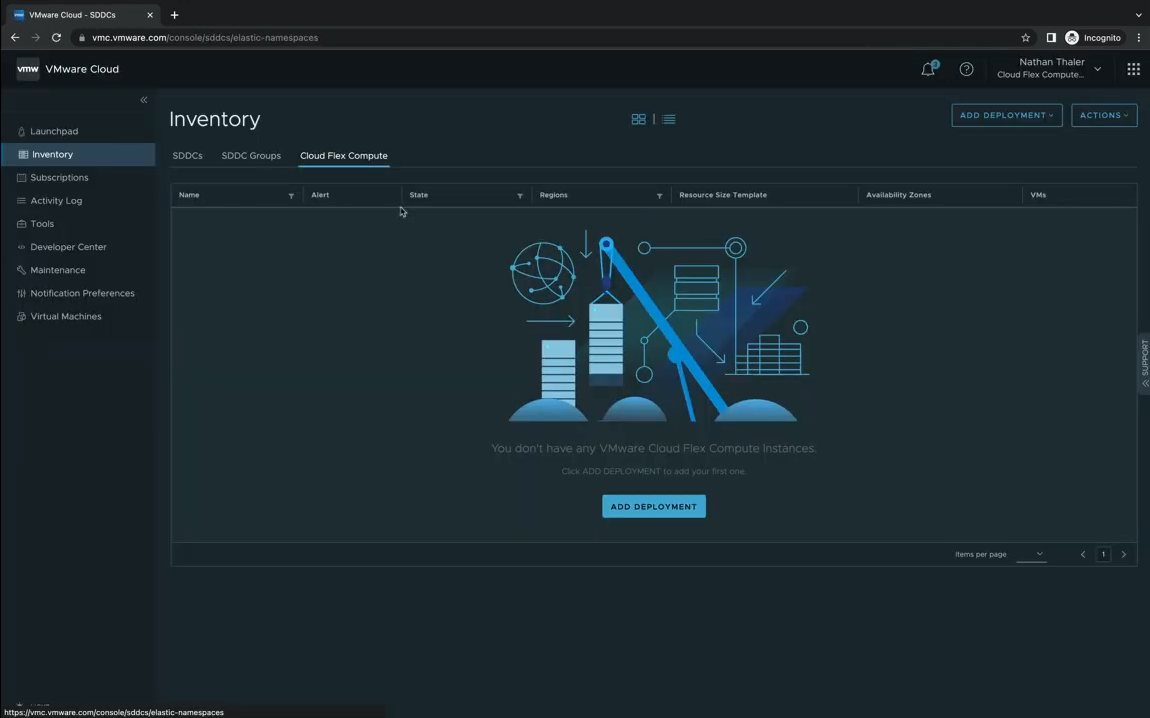Screen dimensions: 1150x718
Task: Click the Maintenance wrench icon
Action: pos(21,270)
